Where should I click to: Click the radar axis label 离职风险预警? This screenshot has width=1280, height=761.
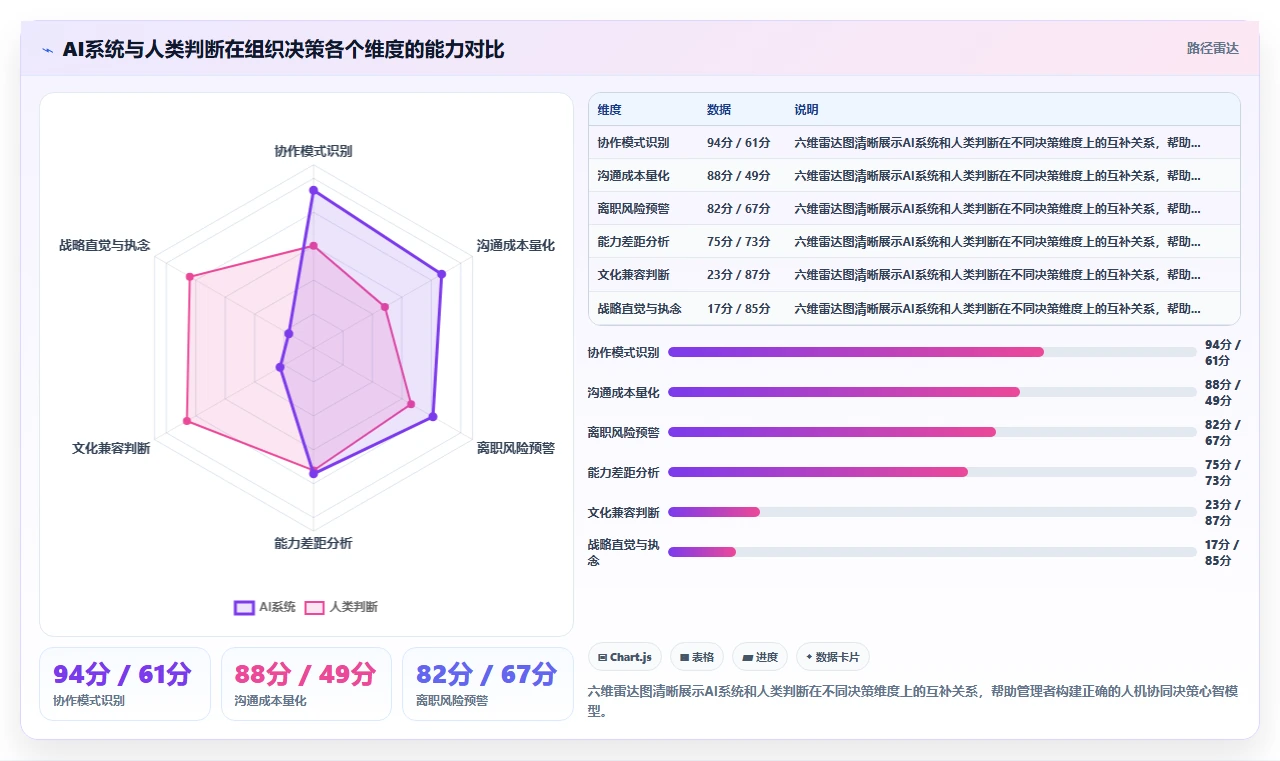(515, 448)
